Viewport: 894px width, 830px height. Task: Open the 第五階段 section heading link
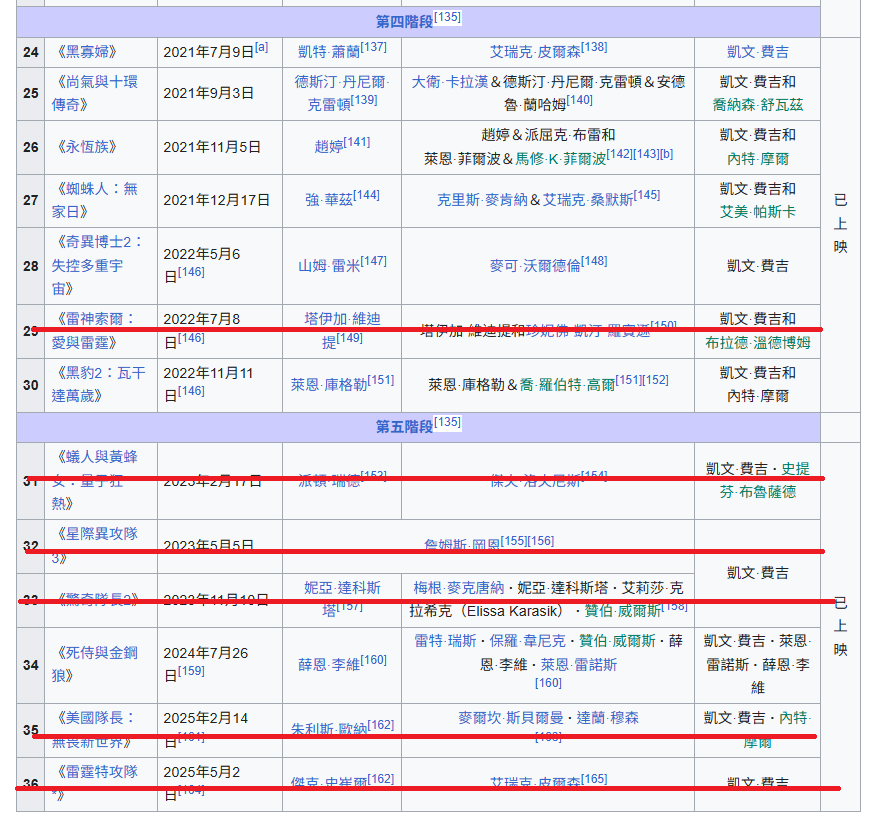click(404, 427)
